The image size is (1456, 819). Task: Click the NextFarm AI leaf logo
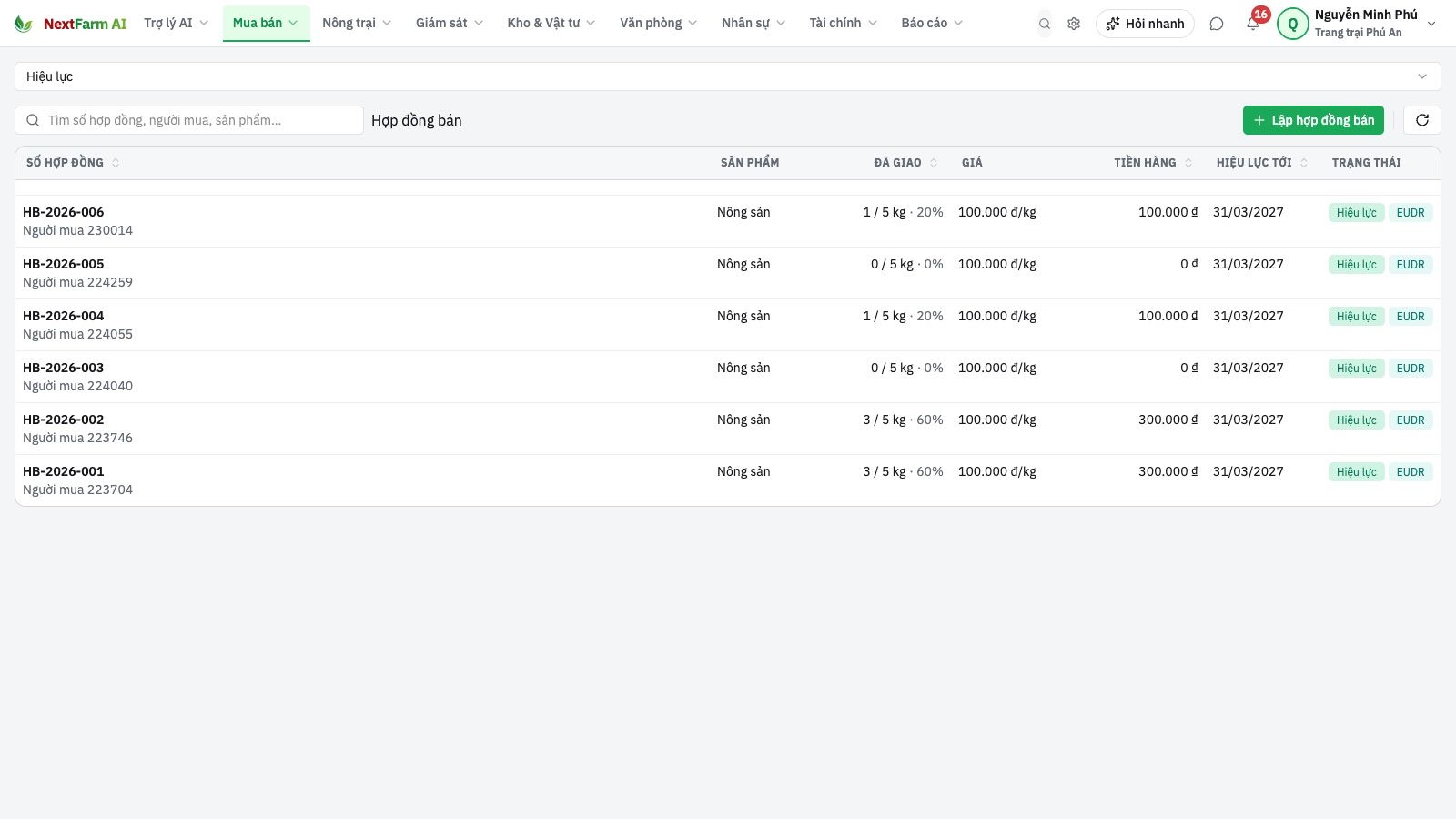[24, 24]
